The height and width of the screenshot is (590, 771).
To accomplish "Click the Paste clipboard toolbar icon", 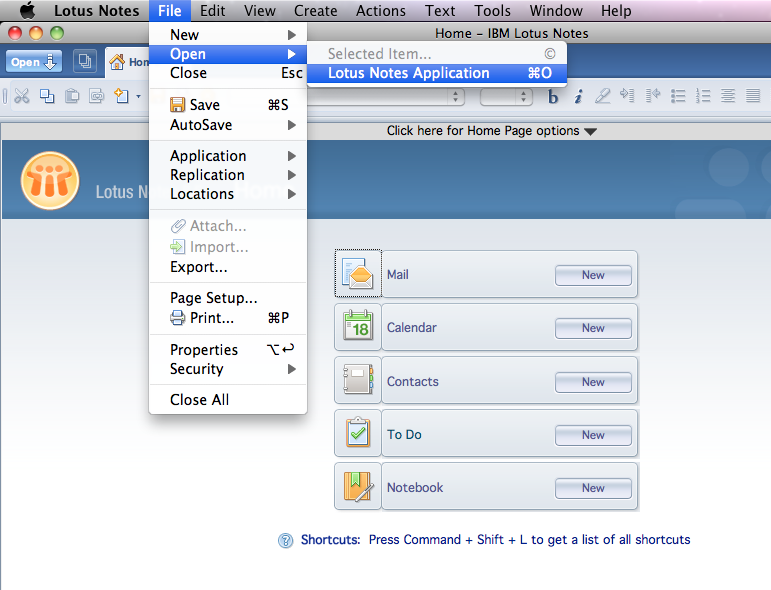I will tap(72, 95).
